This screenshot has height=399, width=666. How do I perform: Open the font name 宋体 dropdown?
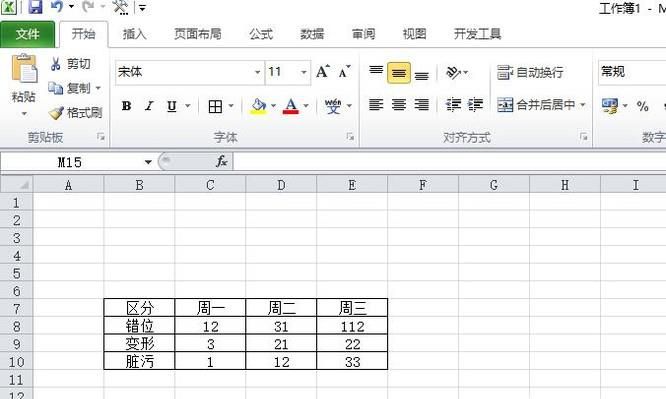pyautogui.click(x=257, y=72)
